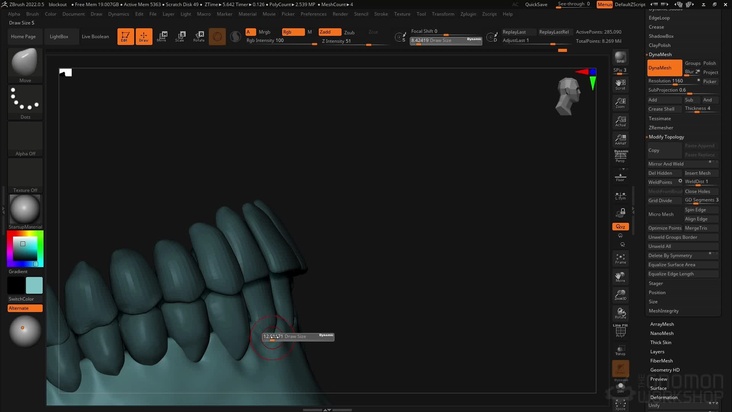Toggle Transp transparency icon

click(x=620, y=350)
